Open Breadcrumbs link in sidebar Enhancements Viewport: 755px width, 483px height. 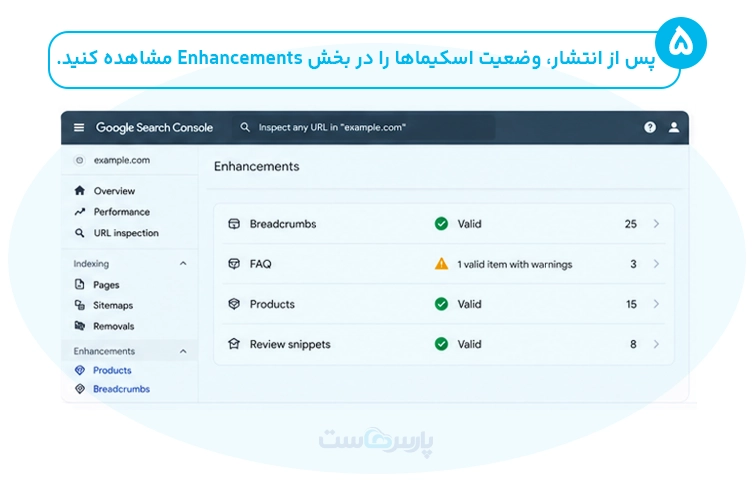[x=121, y=389]
